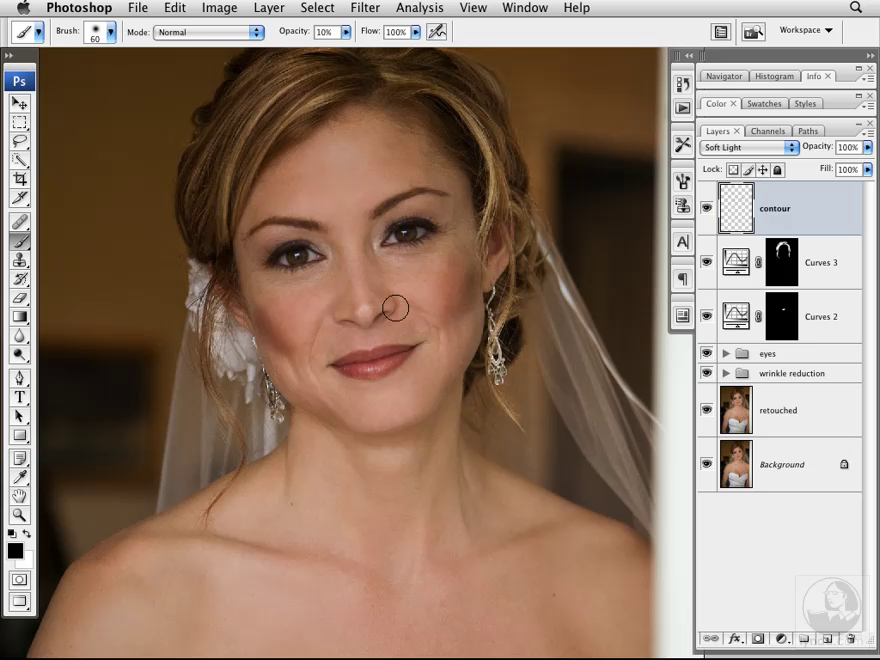Open the layer Fill slider arrow
The image size is (880, 660).
pyautogui.click(x=868, y=169)
